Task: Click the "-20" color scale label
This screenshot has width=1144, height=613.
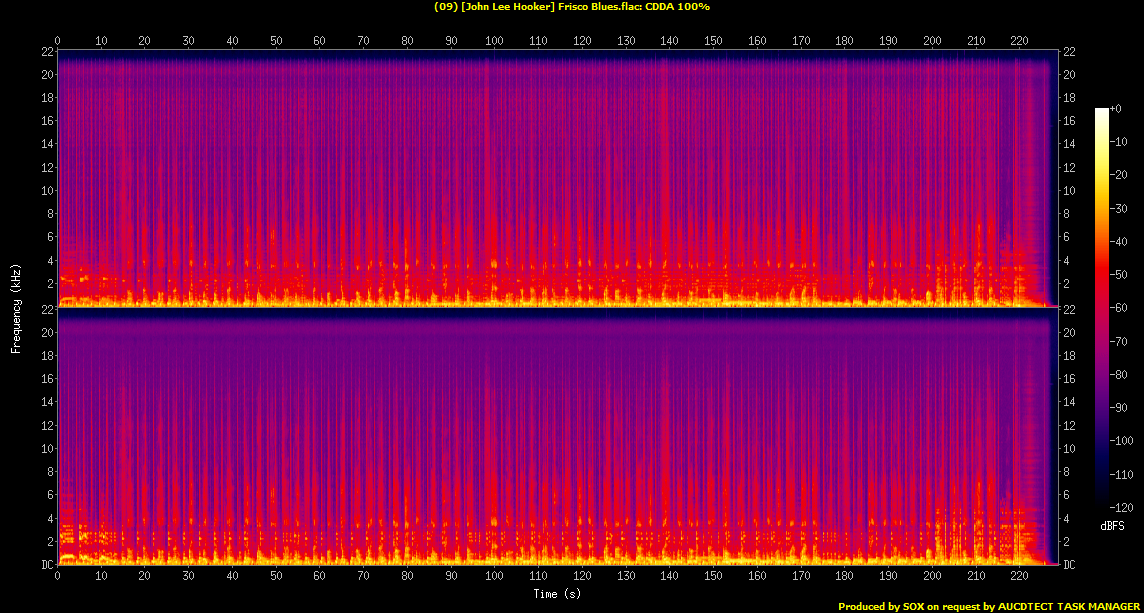Action: 1118,175
